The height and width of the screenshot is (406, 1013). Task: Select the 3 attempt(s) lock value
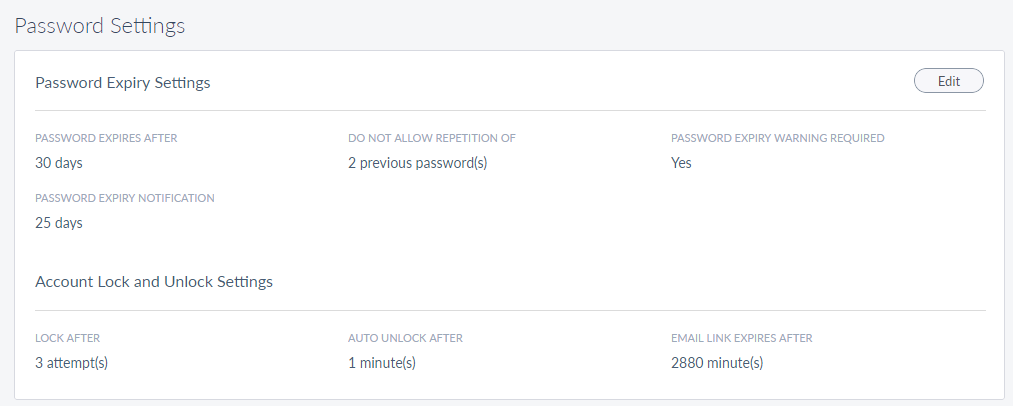[x=72, y=363]
